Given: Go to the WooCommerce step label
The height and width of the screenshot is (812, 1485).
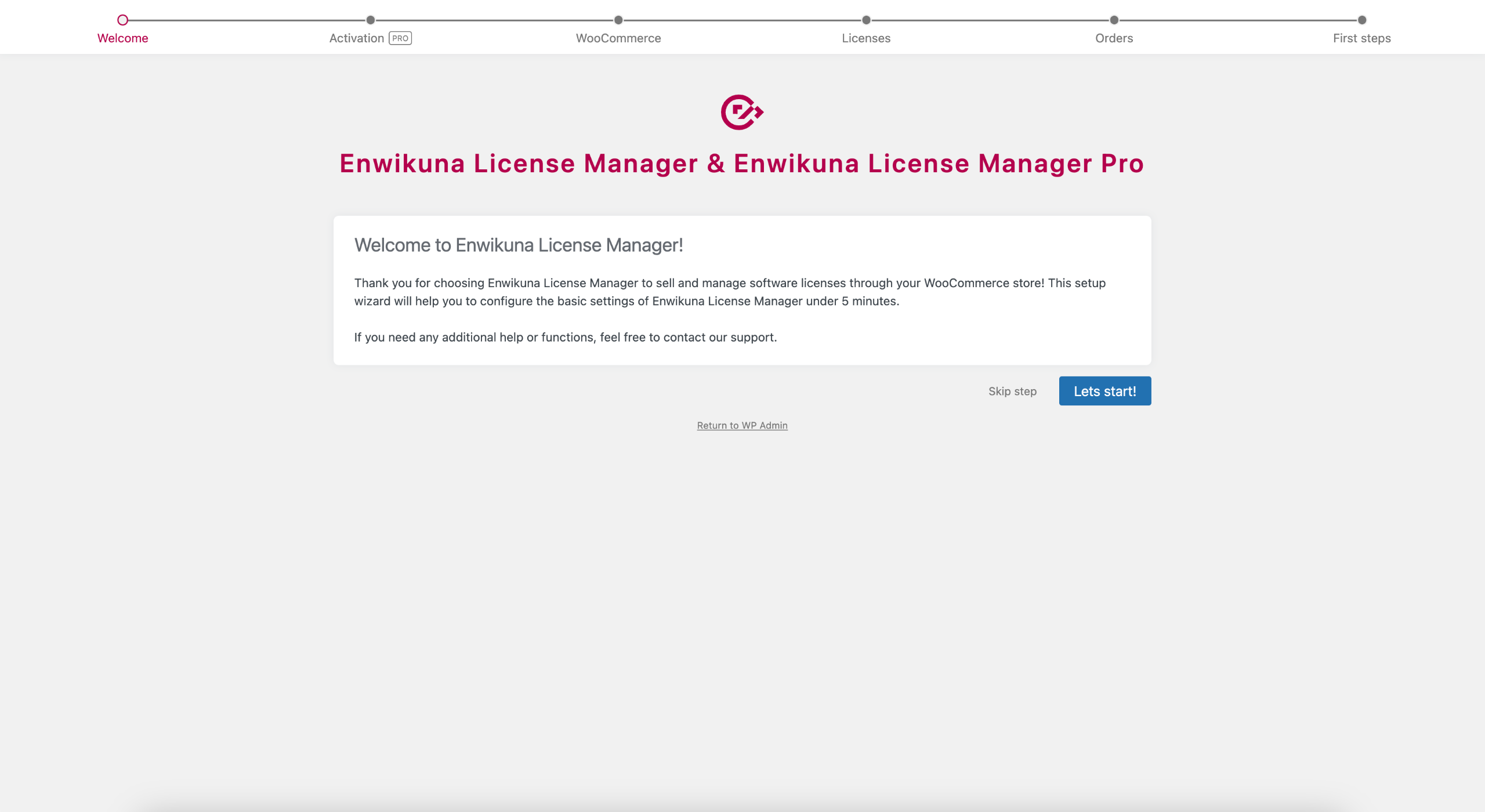Looking at the screenshot, I should tap(618, 38).
